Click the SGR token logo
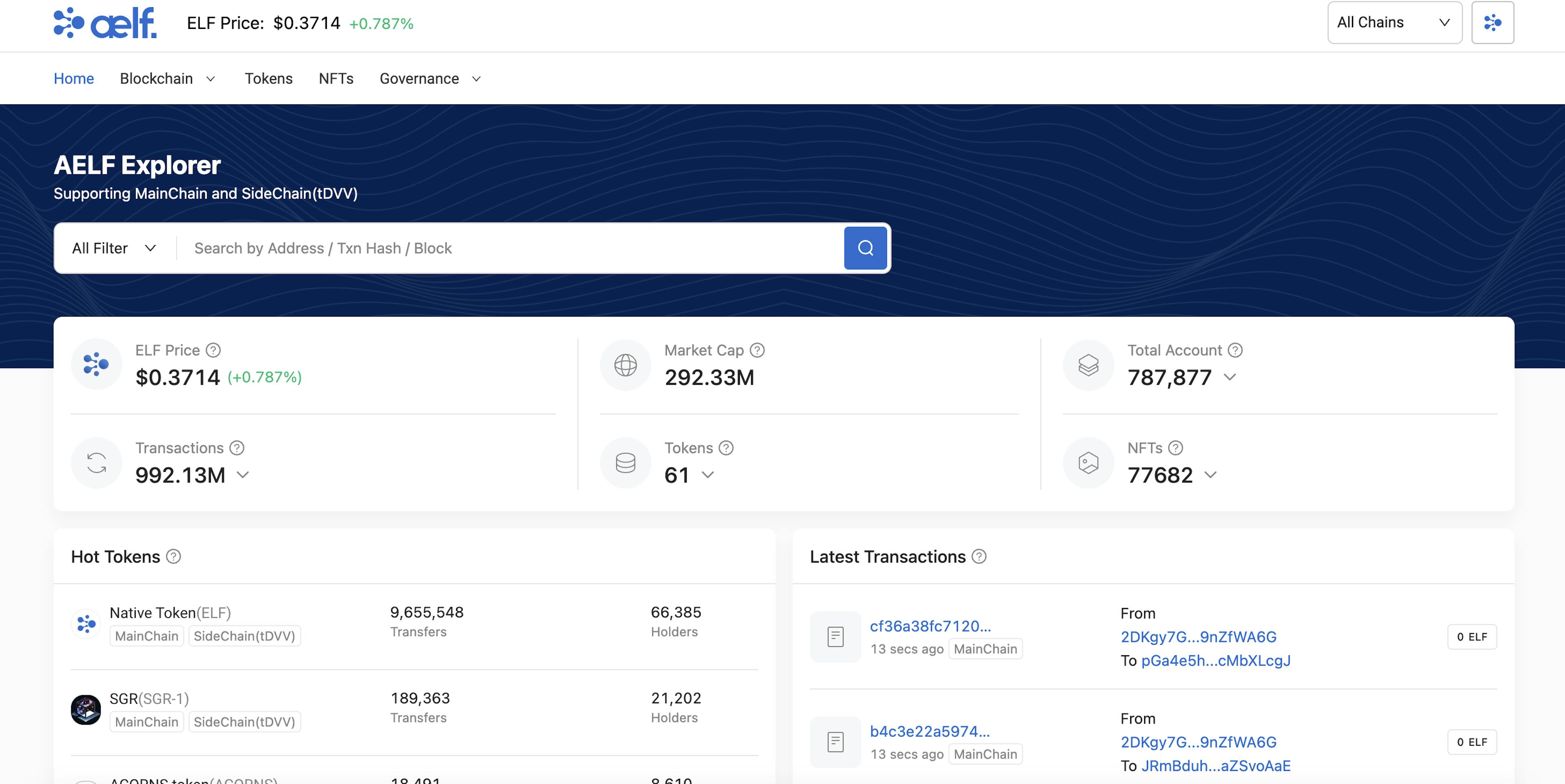1565x784 pixels. (x=86, y=709)
